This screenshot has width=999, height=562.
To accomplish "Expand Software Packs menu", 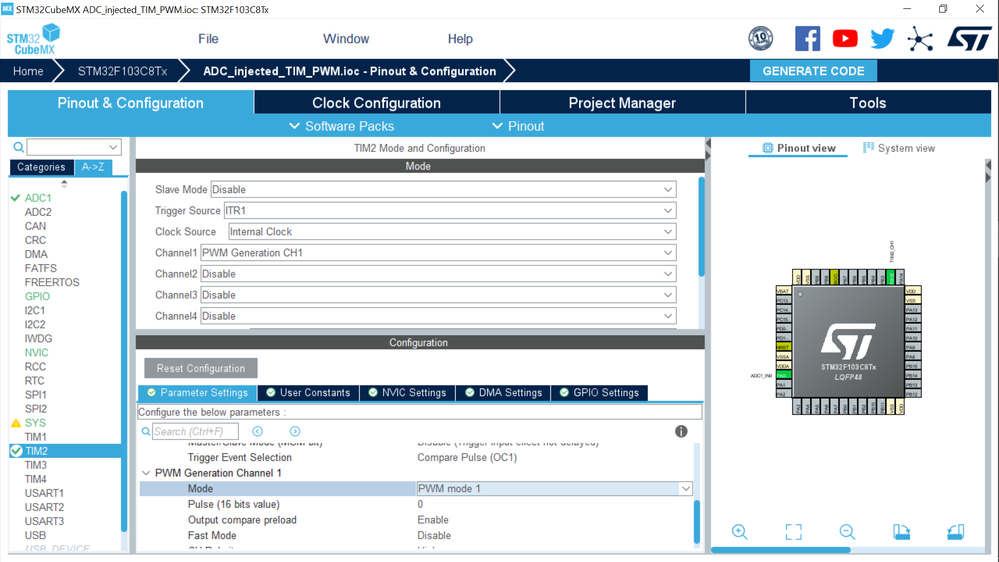I will 341,126.
